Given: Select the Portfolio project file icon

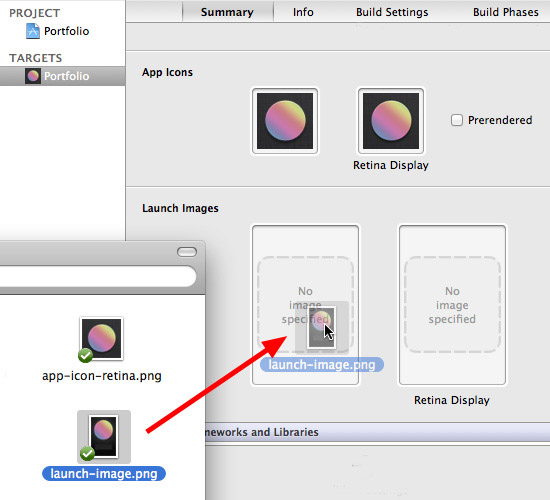Looking at the screenshot, I should 33,31.
